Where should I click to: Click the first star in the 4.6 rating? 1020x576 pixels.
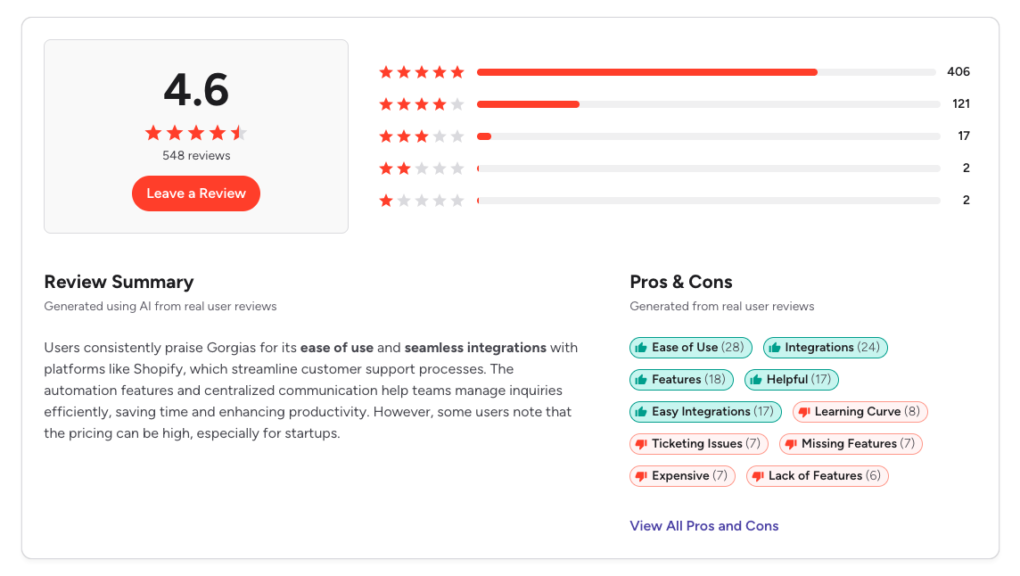152,131
